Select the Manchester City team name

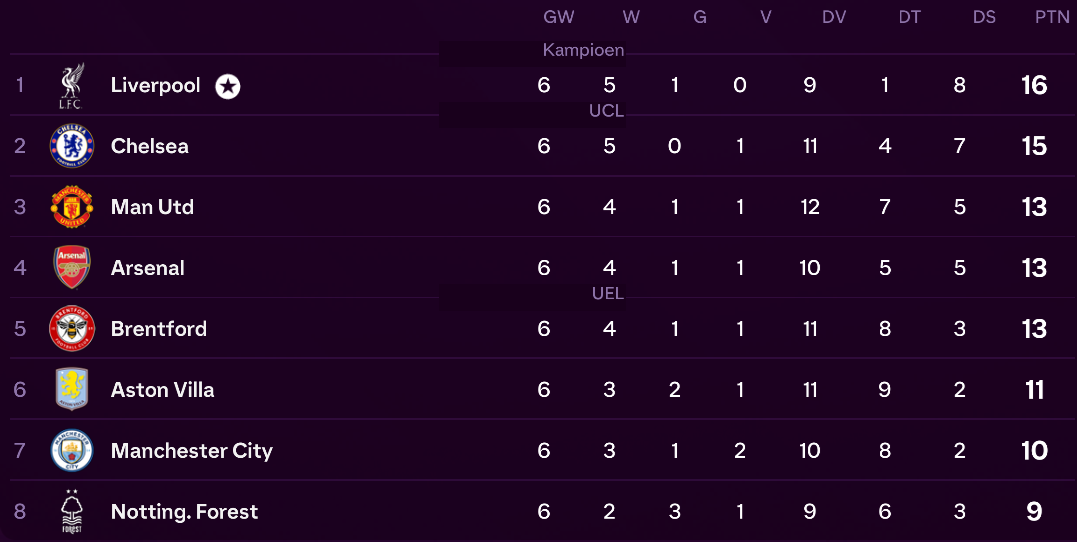tap(192, 451)
